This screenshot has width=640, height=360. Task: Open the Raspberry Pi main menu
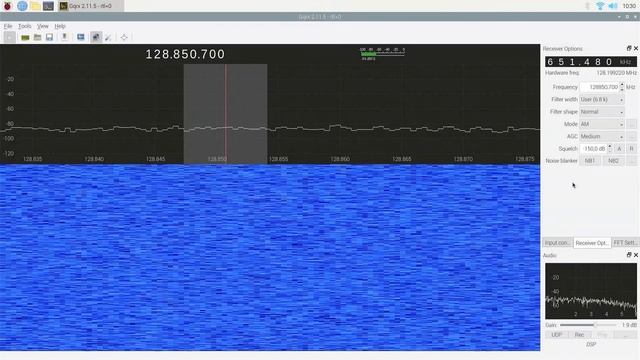[x=7, y=6]
